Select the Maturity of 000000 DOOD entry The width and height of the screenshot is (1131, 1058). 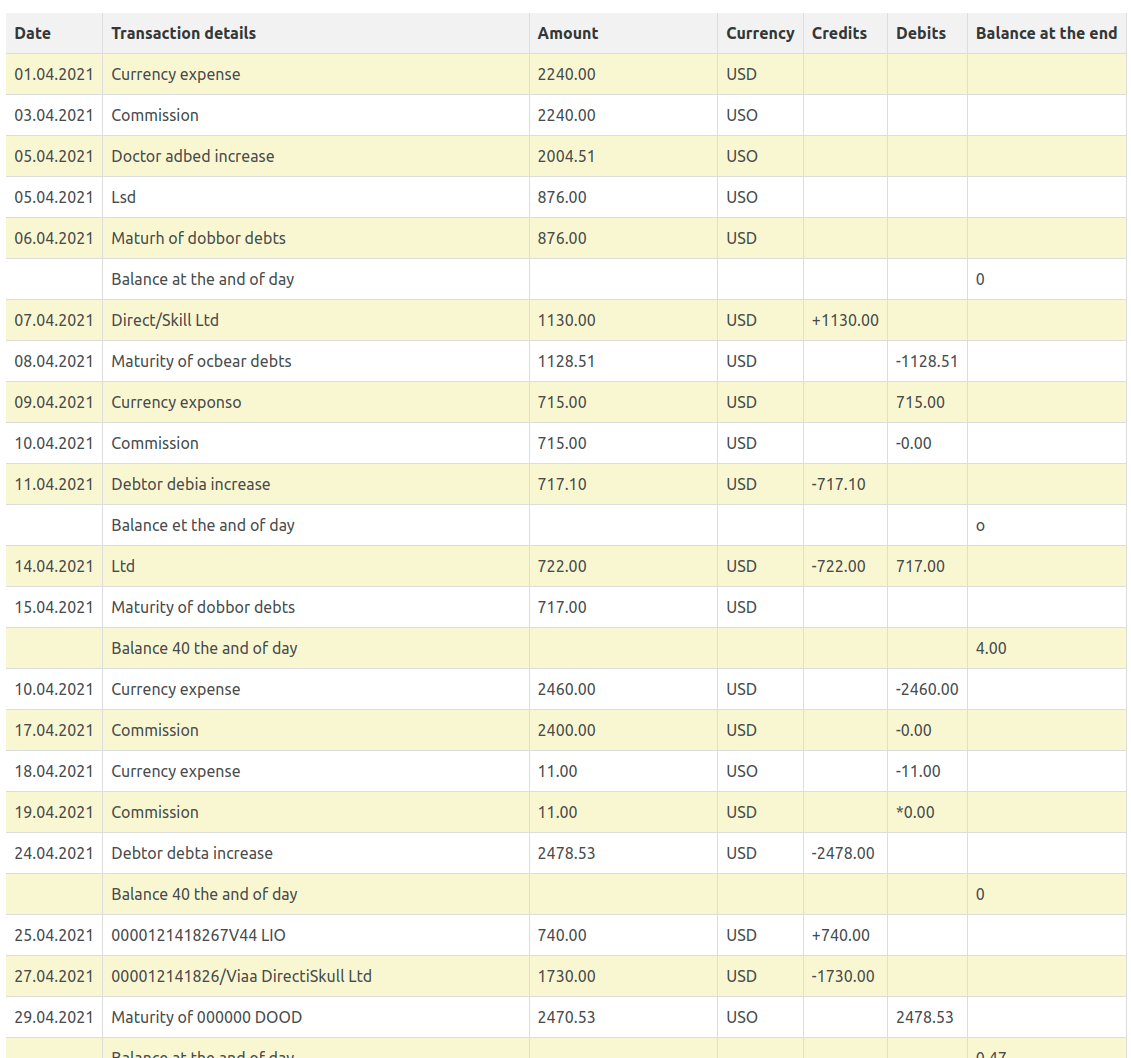point(207,1017)
